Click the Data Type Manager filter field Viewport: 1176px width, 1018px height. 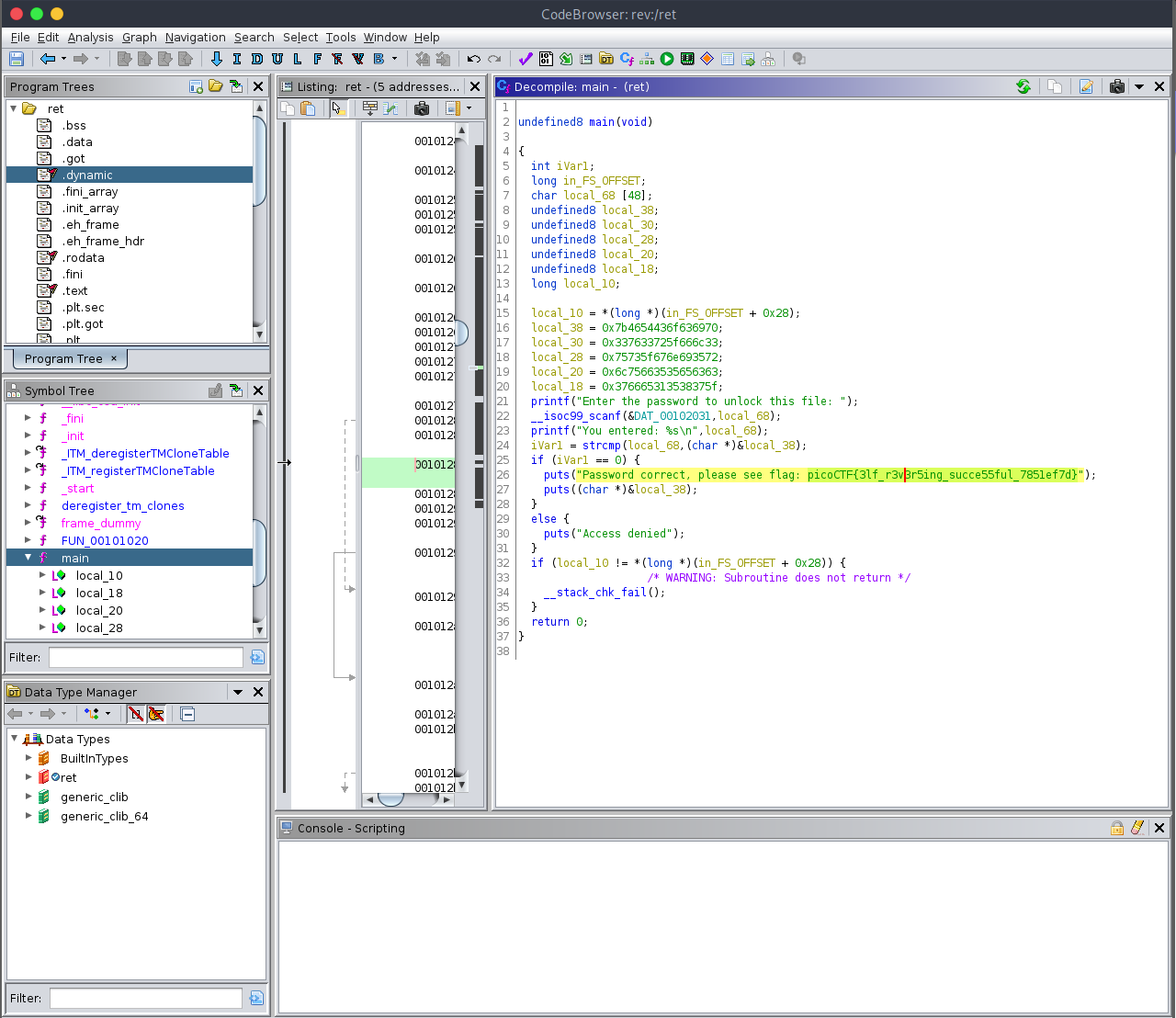(x=146, y=998)
